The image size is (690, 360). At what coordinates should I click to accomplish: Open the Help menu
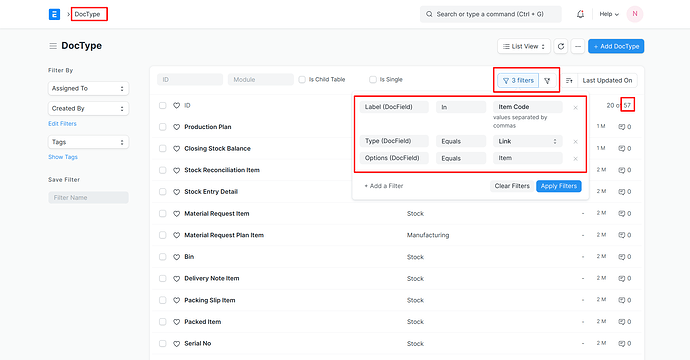pos(609,14)
